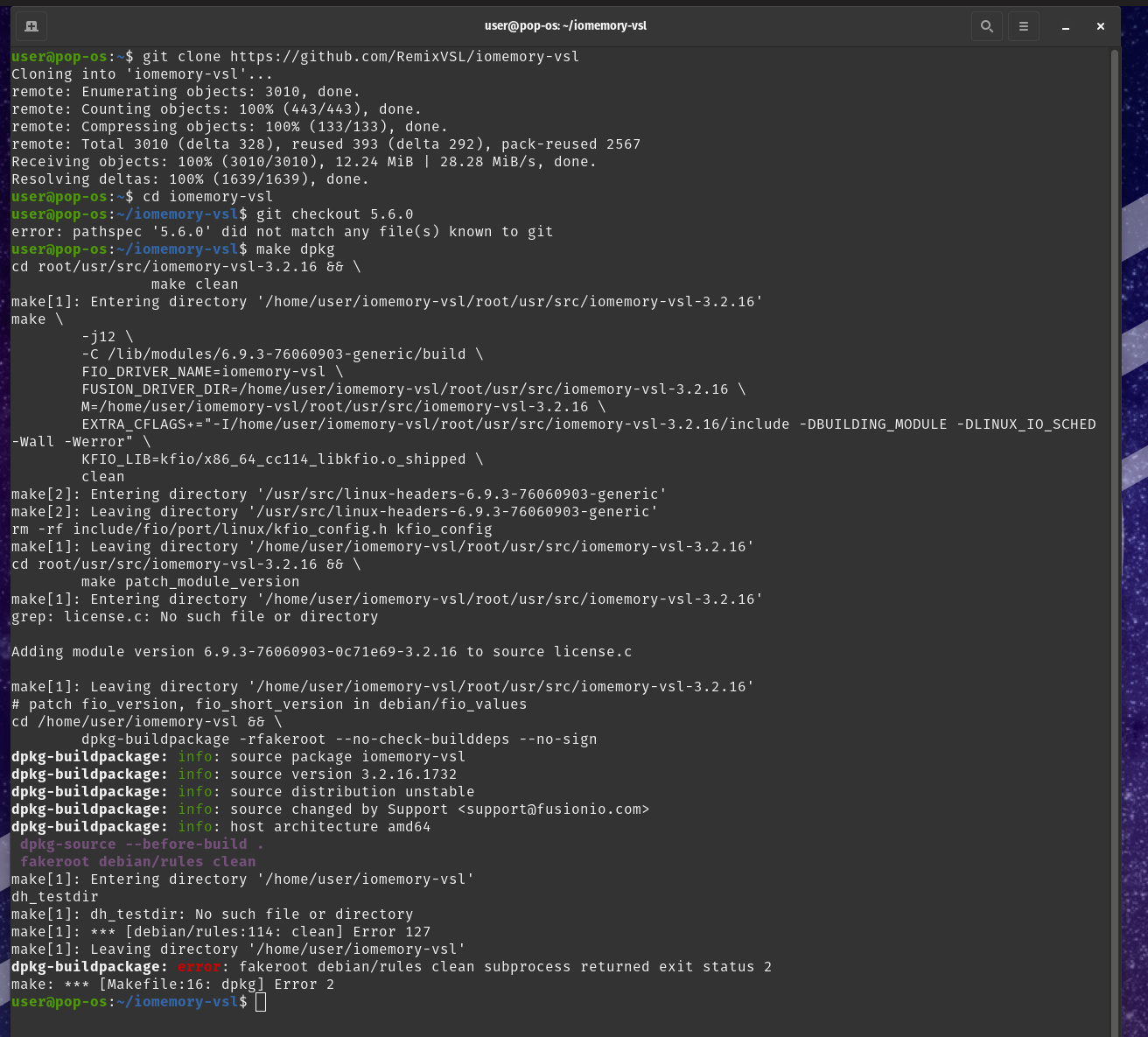Click the "git checkout 5.6.0" command text

pyautogui.click(x=334, y=214)
